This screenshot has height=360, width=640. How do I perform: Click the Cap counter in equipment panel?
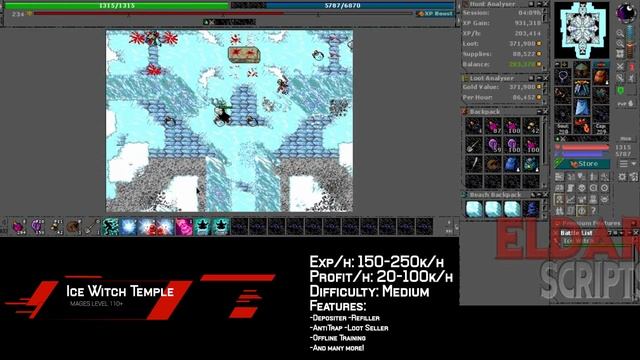coord(600,129)
